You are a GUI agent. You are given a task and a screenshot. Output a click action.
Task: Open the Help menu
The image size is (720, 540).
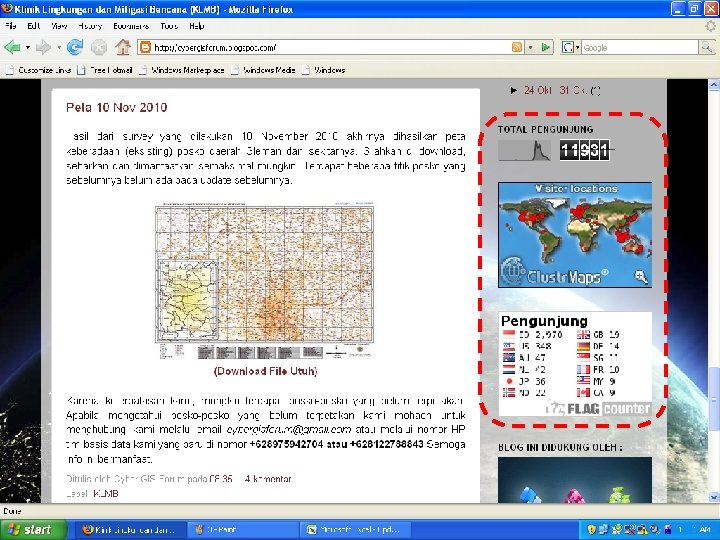pos(197,26)
